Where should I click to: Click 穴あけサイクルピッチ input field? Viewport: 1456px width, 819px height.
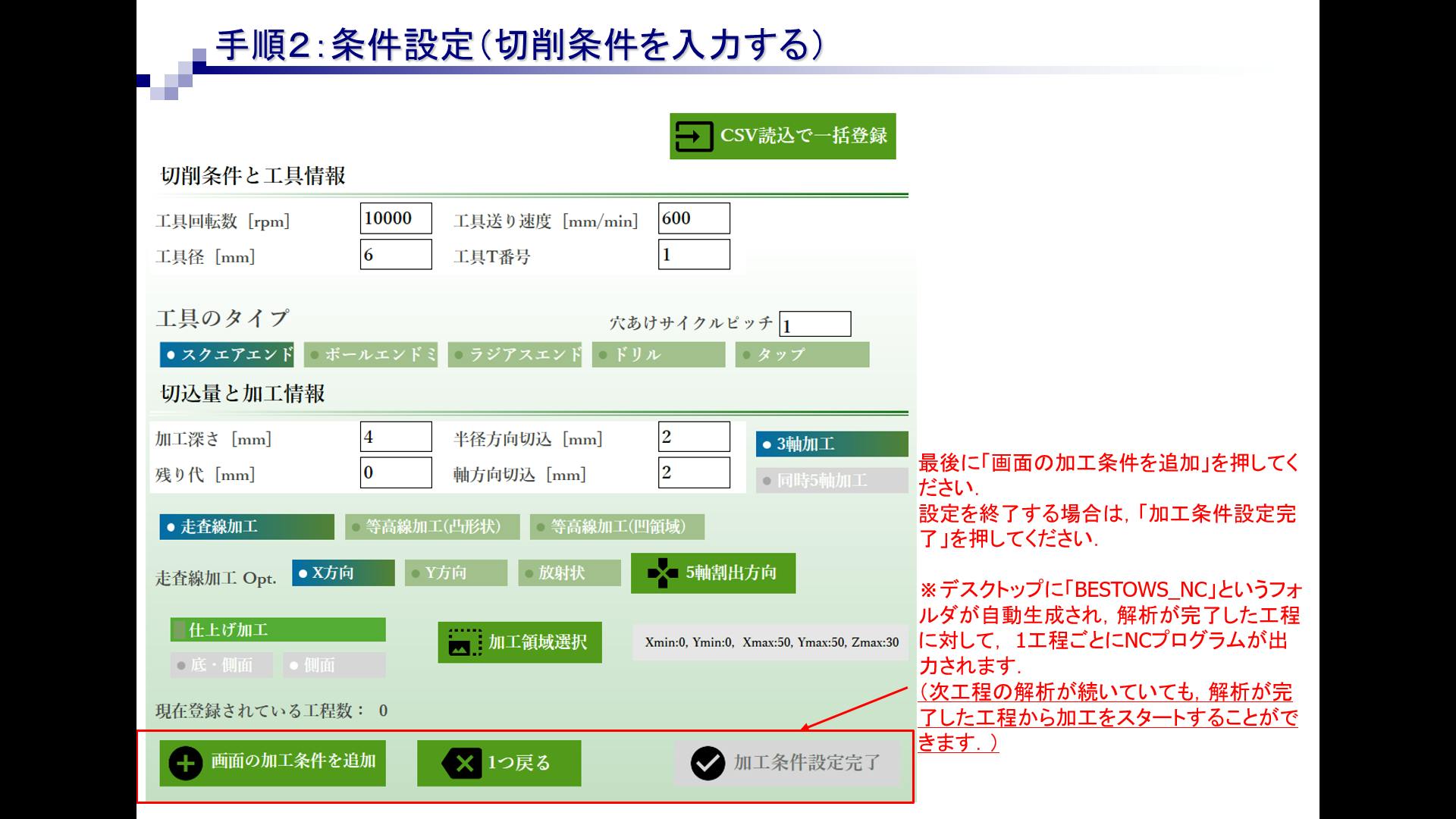pyautogui.click(x=814, y=325)
